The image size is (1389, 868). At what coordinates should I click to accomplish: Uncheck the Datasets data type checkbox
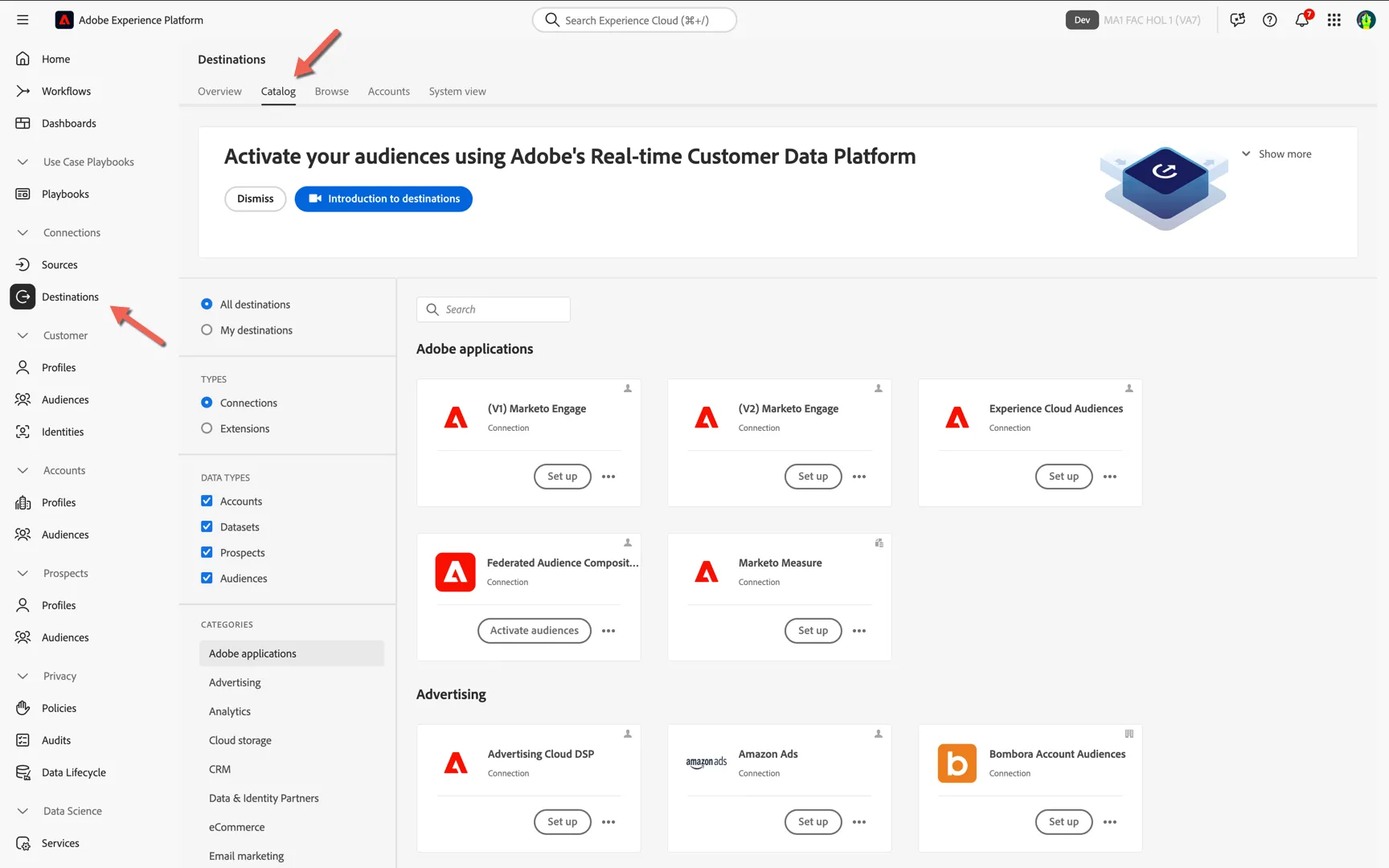[207, 526]
